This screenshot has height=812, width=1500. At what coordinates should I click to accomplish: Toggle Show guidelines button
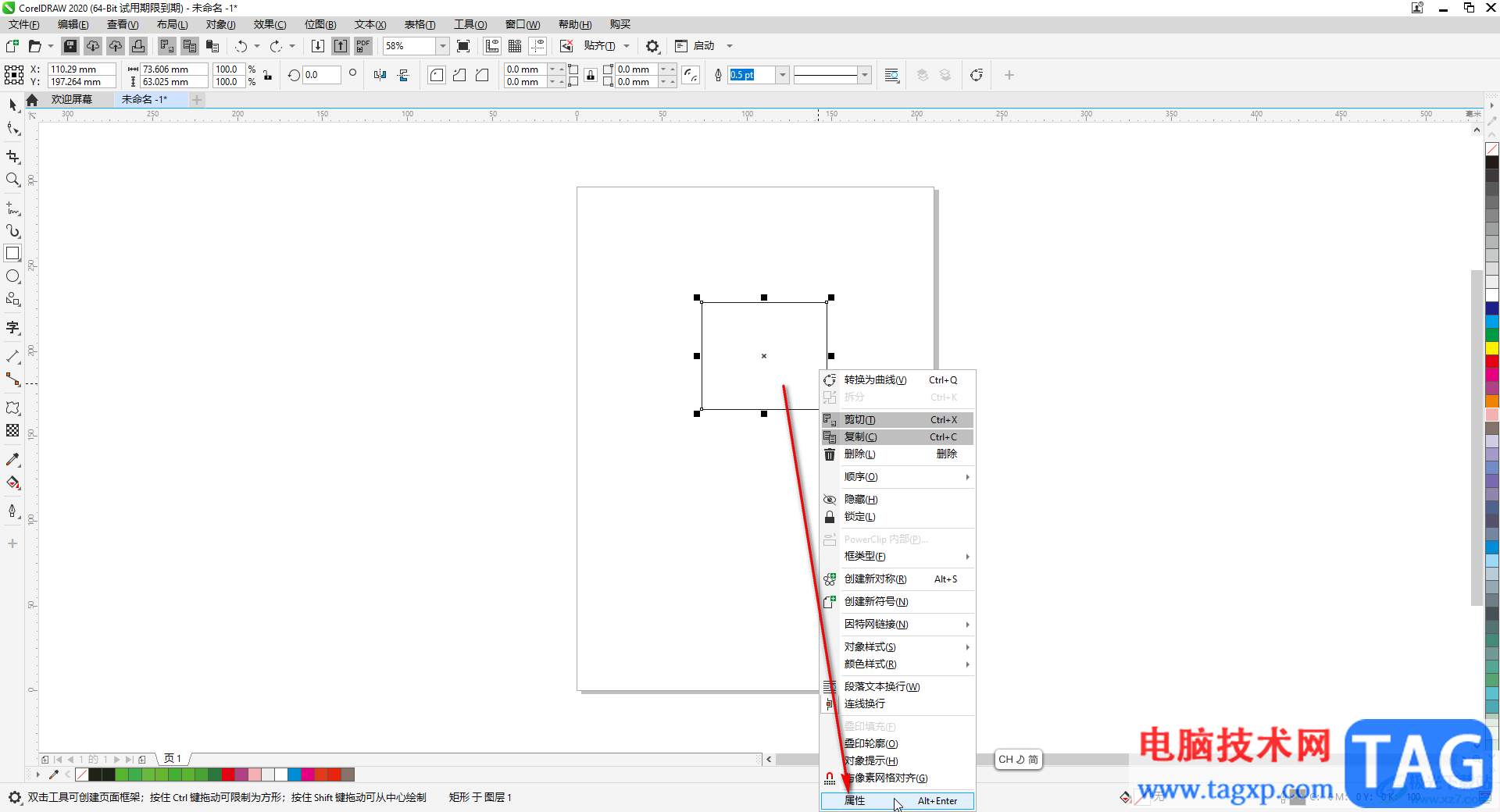[537, 46]
